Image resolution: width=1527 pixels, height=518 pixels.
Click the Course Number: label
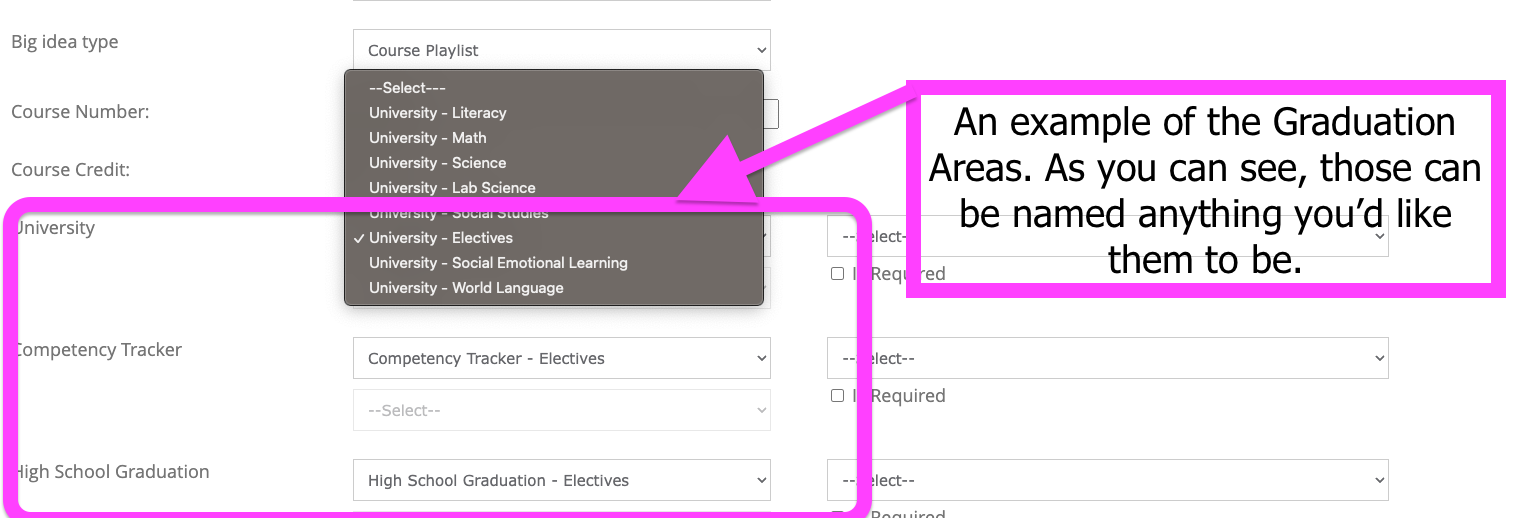coord(80,112)
